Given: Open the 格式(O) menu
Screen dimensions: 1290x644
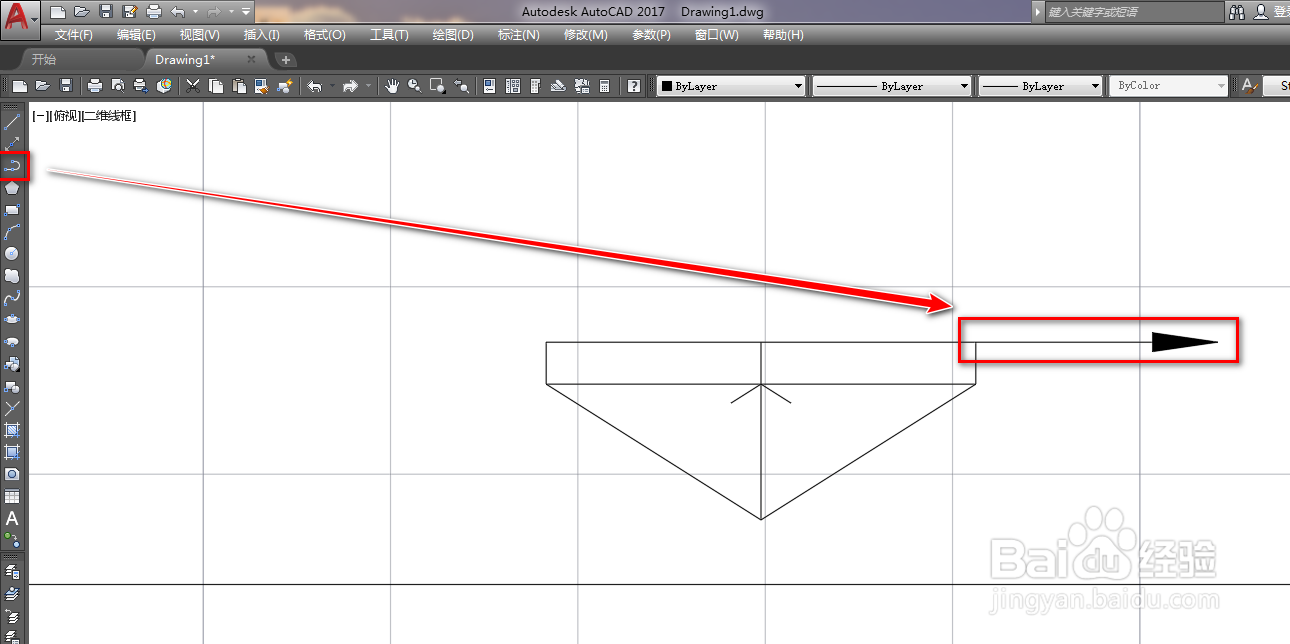Looking at the screenshot, I should coord(324,35).
